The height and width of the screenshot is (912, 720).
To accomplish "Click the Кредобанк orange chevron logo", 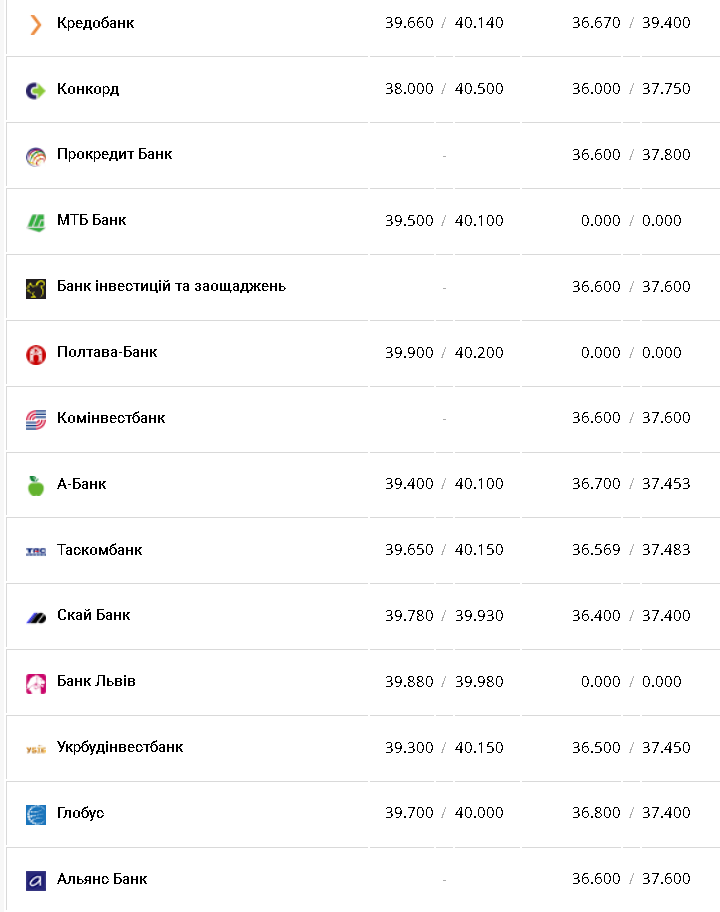I will click(36, 24).
